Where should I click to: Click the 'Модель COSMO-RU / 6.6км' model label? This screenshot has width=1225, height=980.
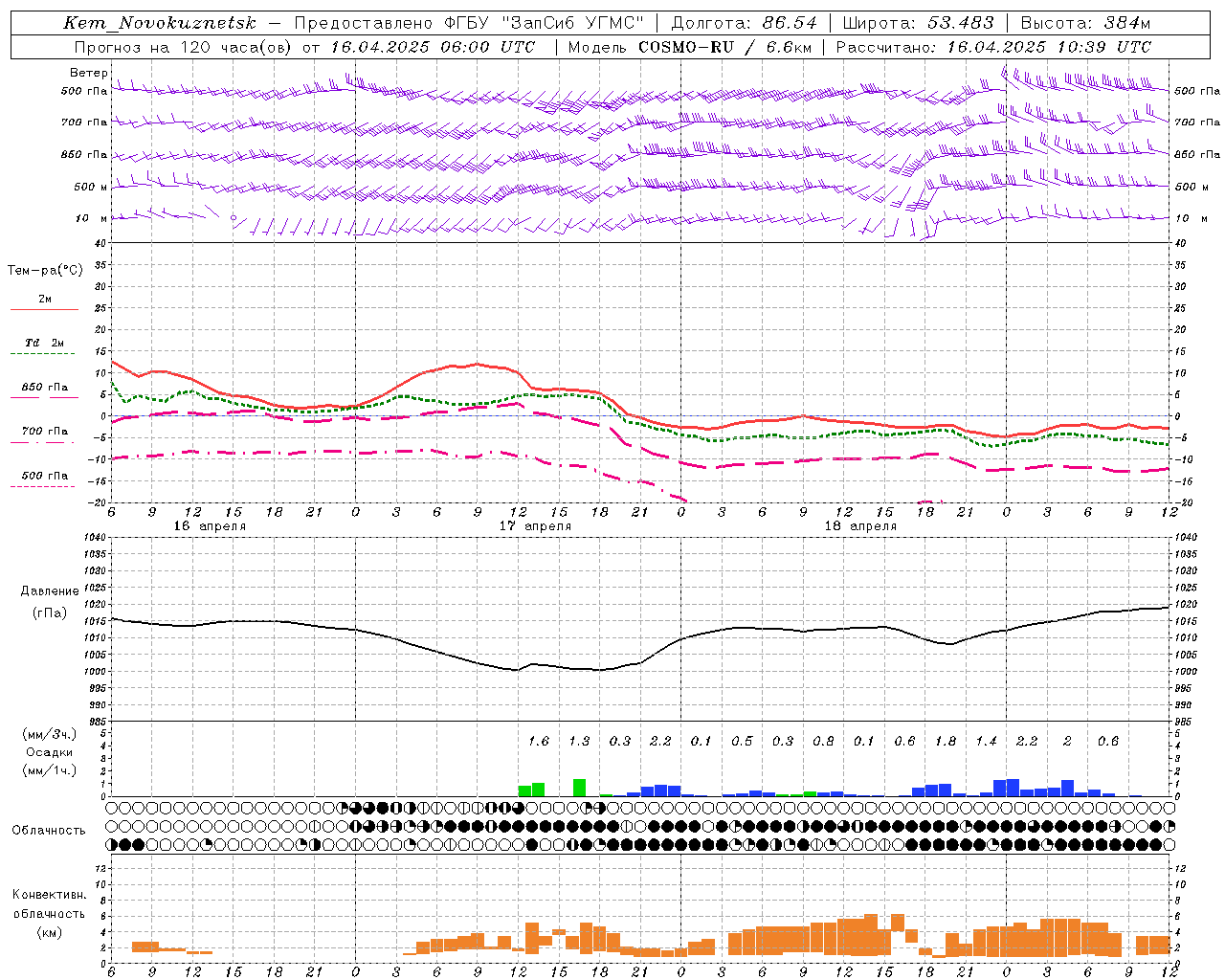tap(690, 47)
